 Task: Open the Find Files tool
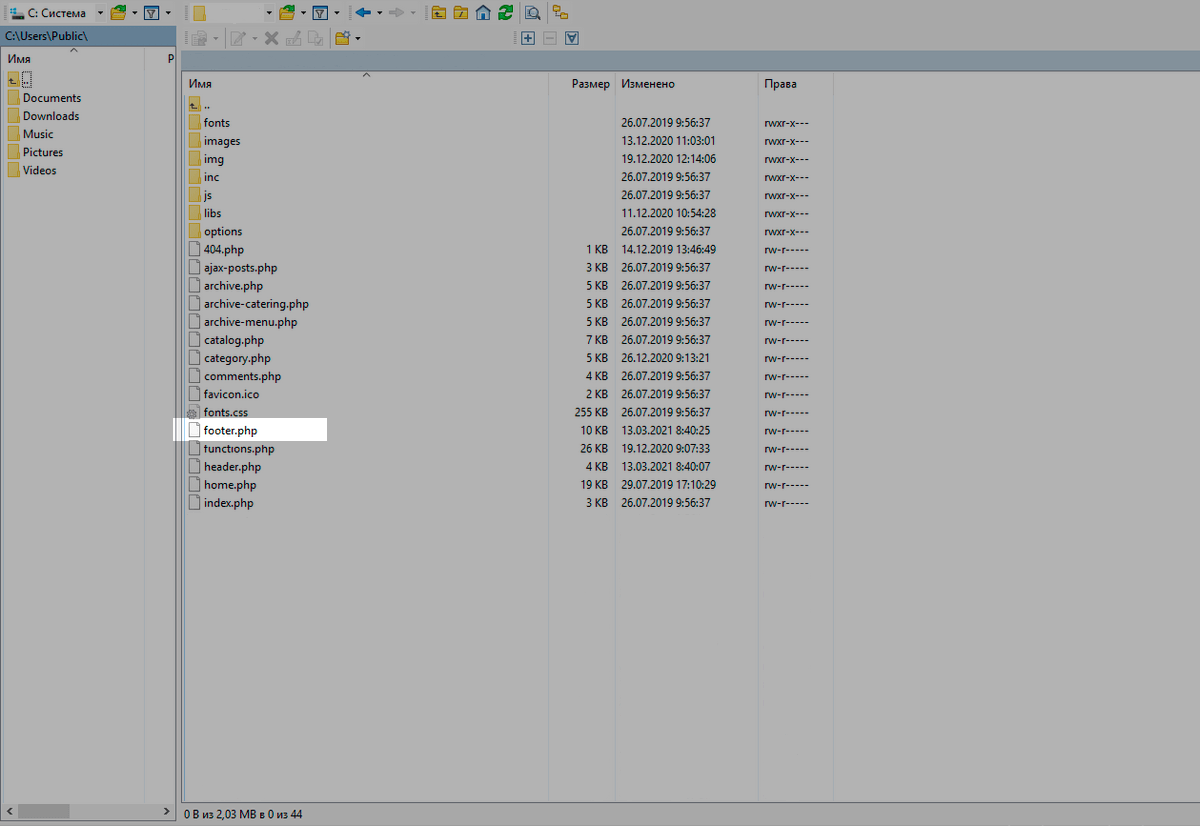(533, 13)
